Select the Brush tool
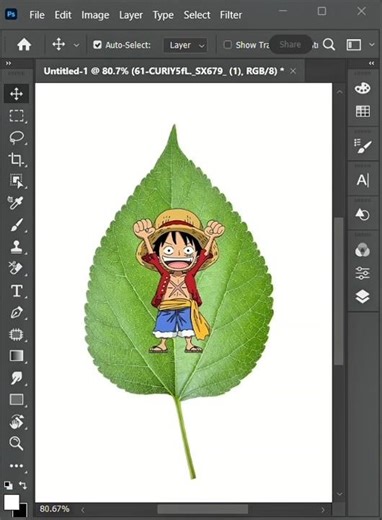Screen dimensions: 382x520 (16, 225)
